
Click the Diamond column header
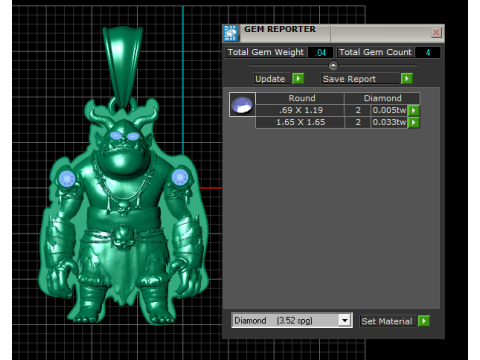click(382, 98)
